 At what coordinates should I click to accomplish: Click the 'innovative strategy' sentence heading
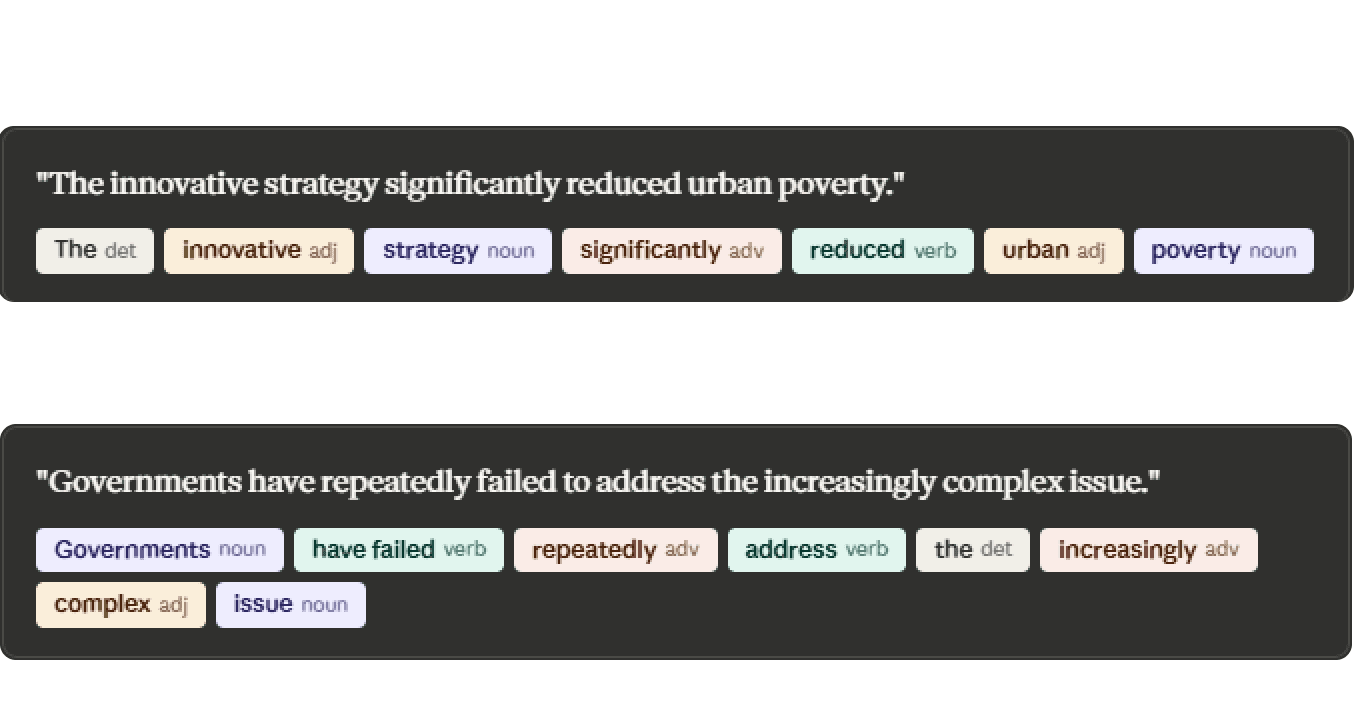(470, 184)
